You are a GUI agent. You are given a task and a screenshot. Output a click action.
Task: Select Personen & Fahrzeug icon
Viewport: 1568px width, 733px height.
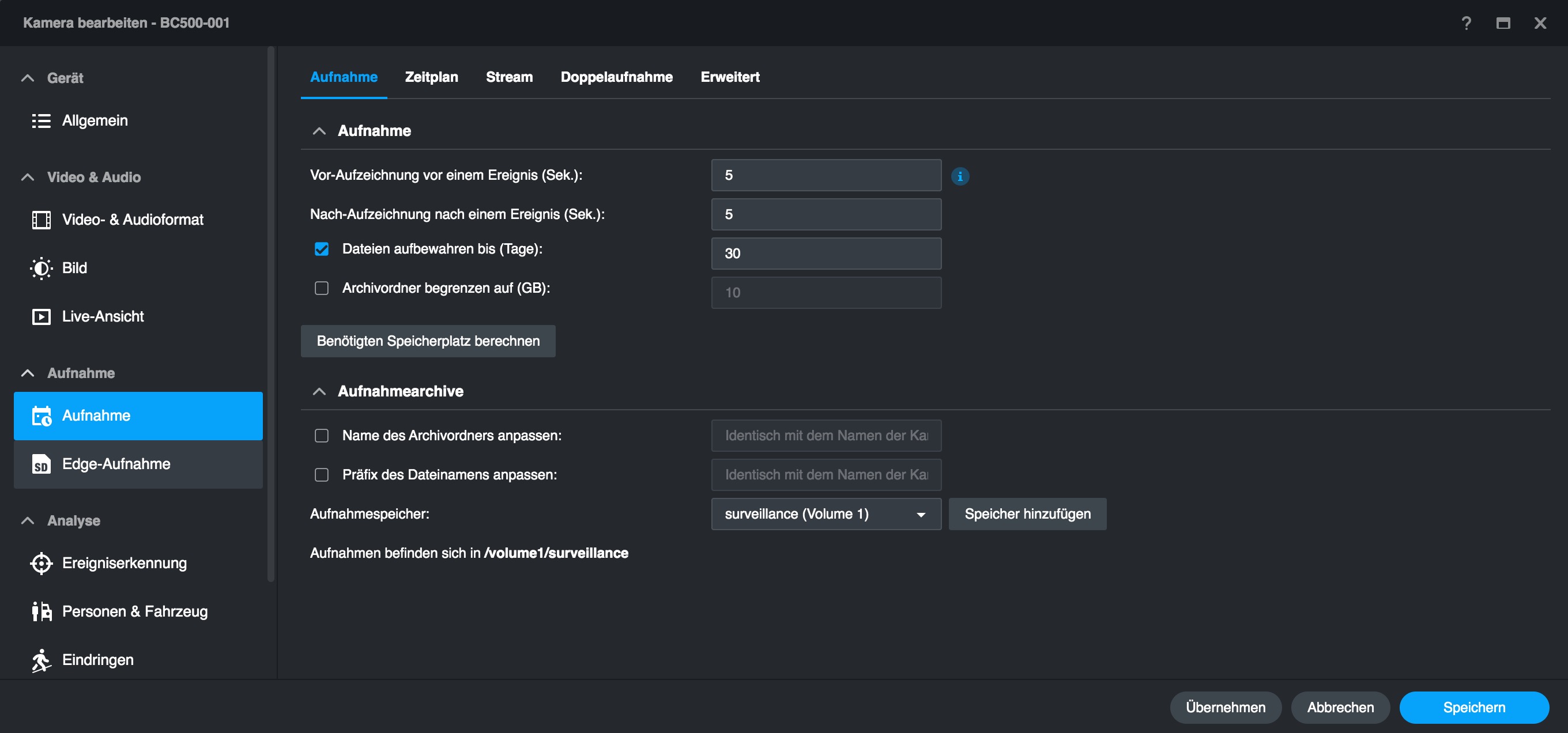click(41, 611)
